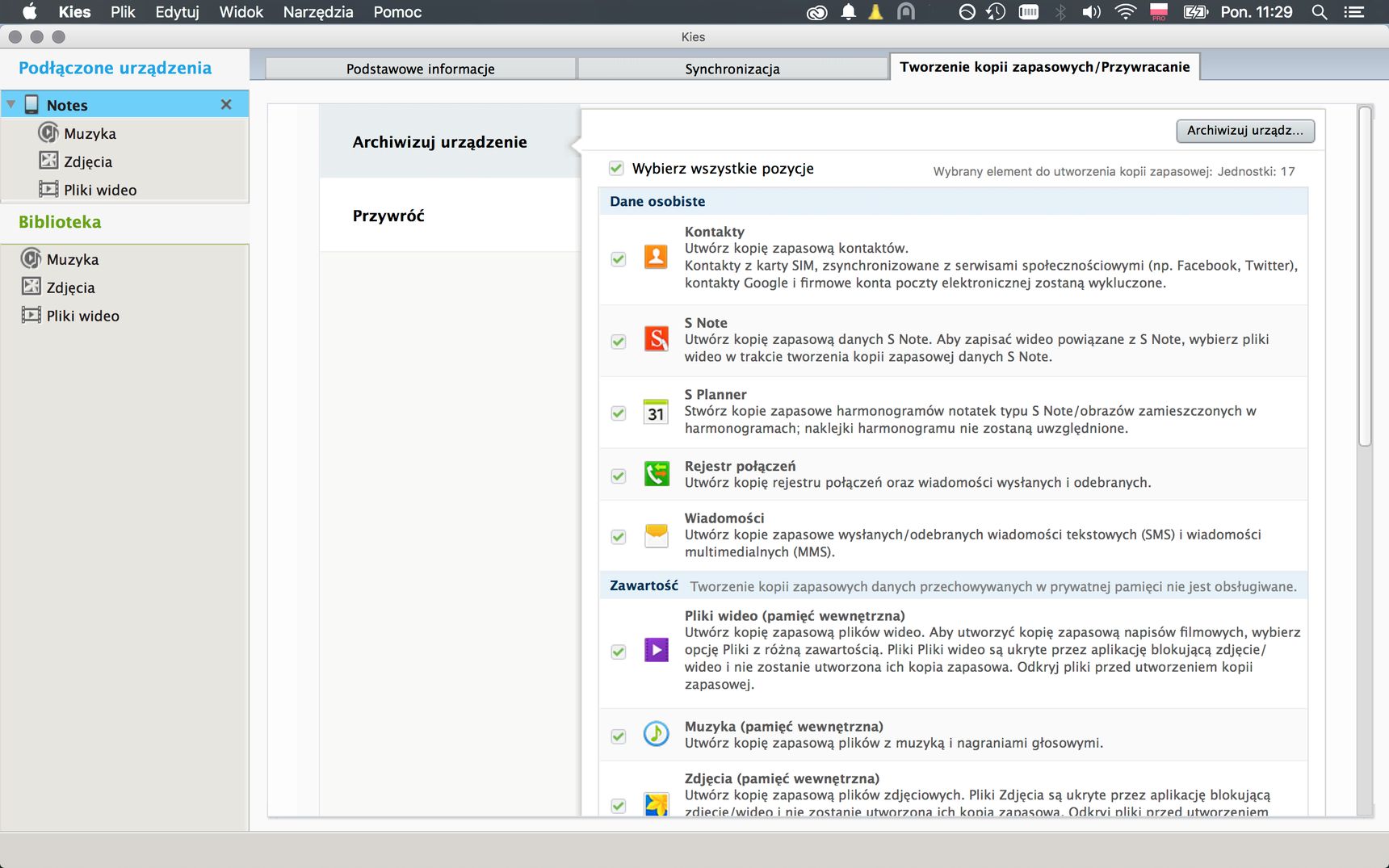Uncheck the S Planner backup checkbox

(619, 413)
